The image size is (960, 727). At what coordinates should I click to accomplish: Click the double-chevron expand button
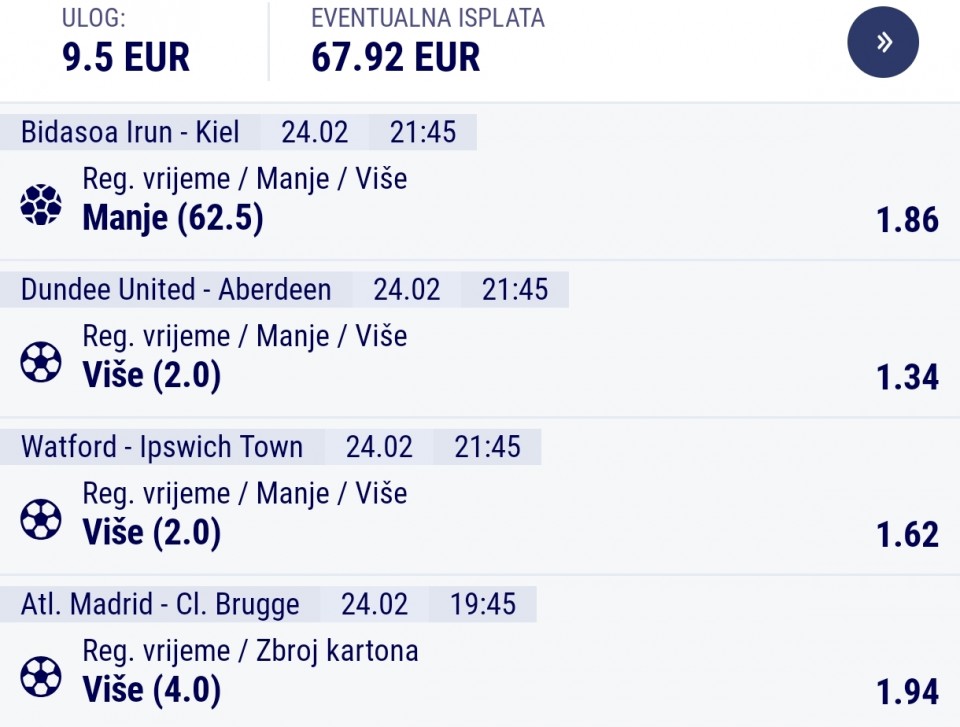(883, 42)
